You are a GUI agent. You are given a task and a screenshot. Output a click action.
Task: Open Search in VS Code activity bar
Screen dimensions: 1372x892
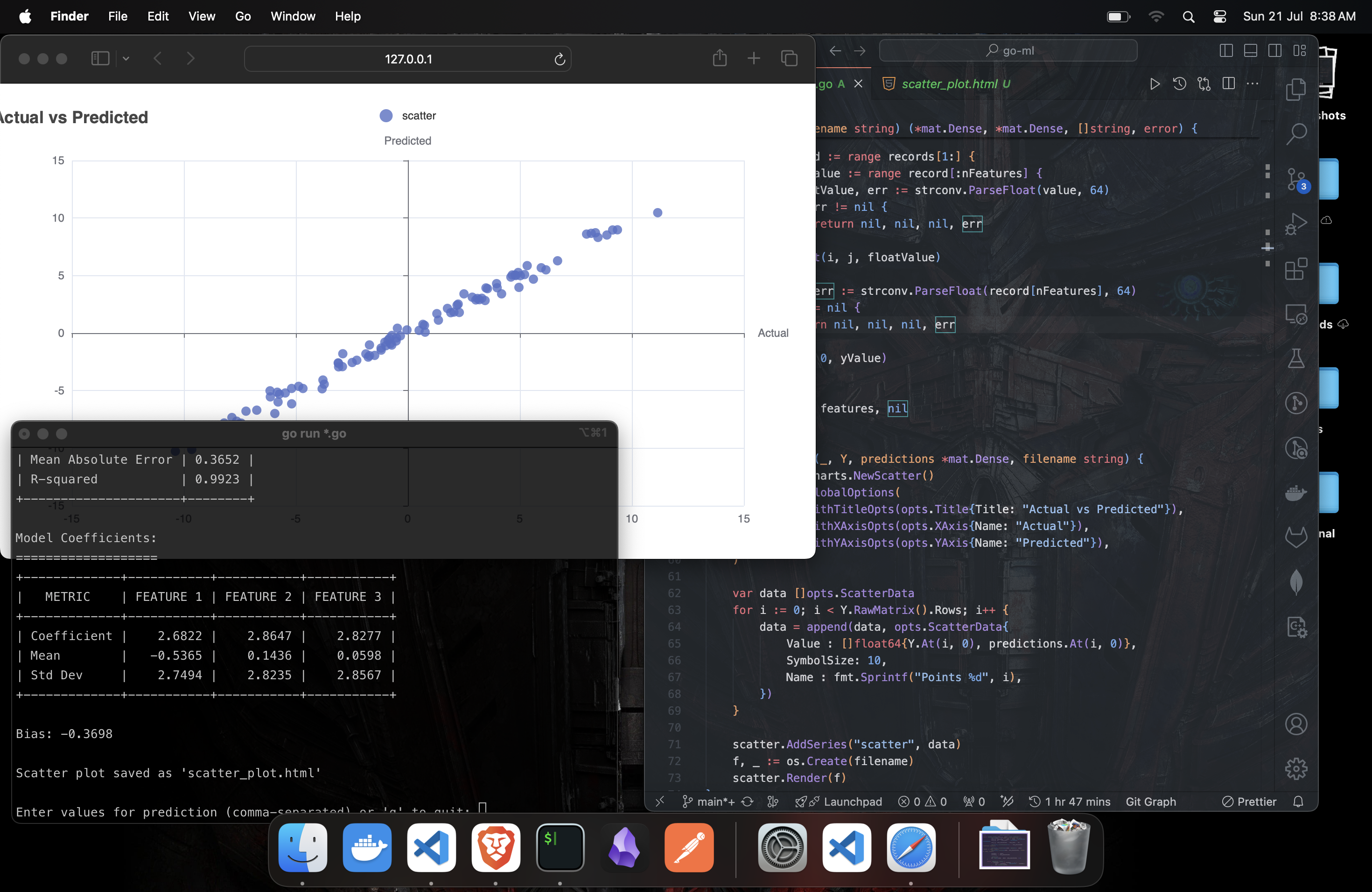[1295, 134]
